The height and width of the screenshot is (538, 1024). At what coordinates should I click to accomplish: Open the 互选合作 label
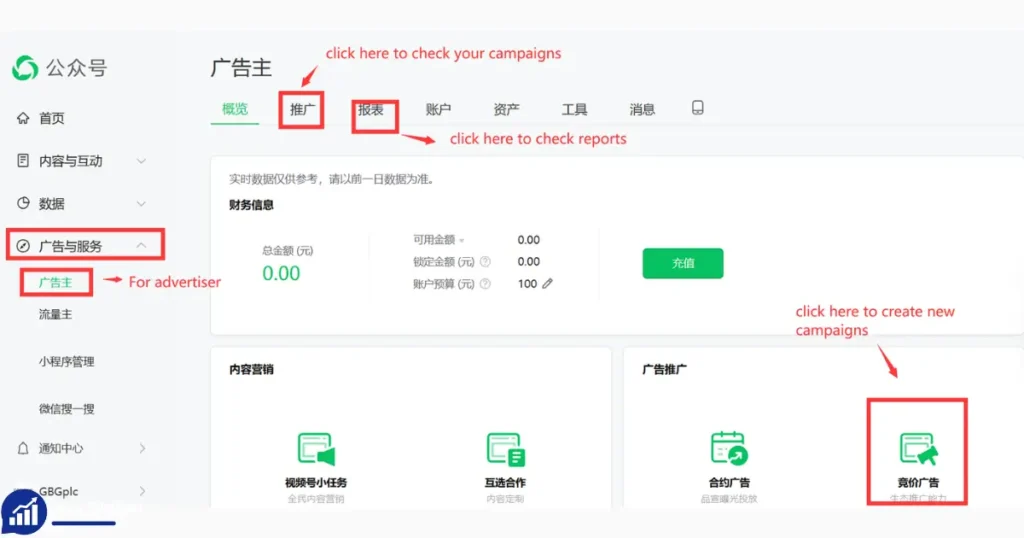(505, 483)
